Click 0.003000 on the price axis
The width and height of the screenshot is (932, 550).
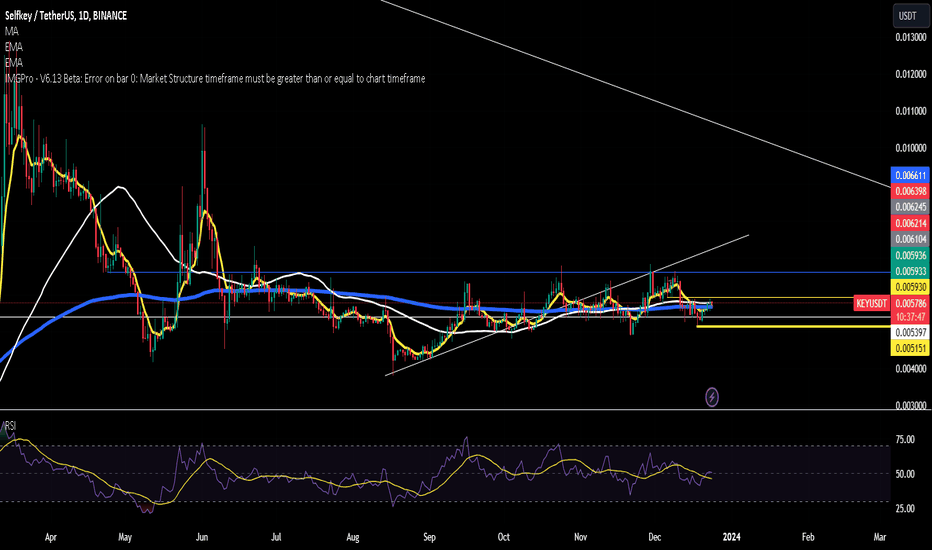[x=911, y=406]
